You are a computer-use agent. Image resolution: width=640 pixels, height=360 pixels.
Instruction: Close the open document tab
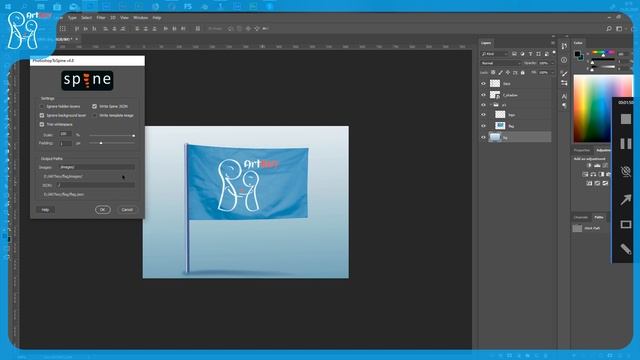(76, 39)
